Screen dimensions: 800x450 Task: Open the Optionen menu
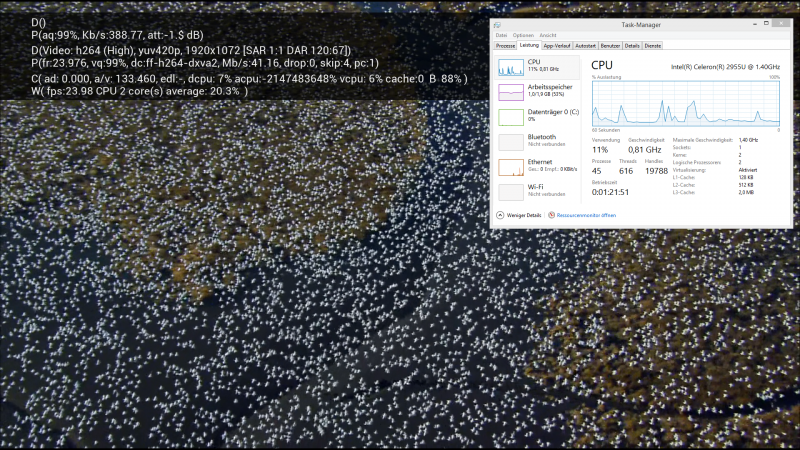coord(523,36)
